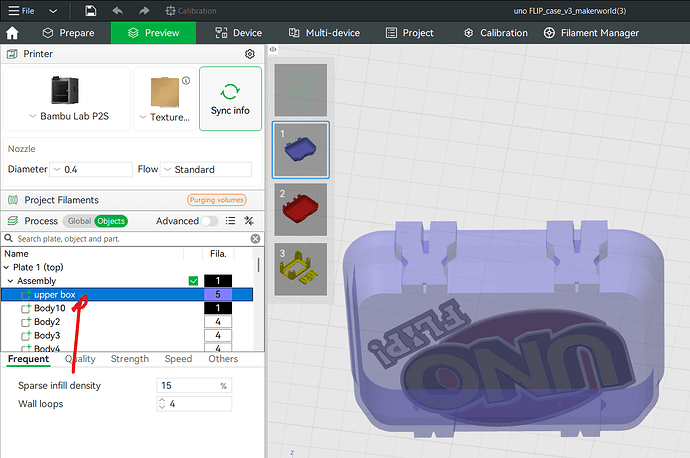Click the Sparse infill density field

tap(194, 385)
